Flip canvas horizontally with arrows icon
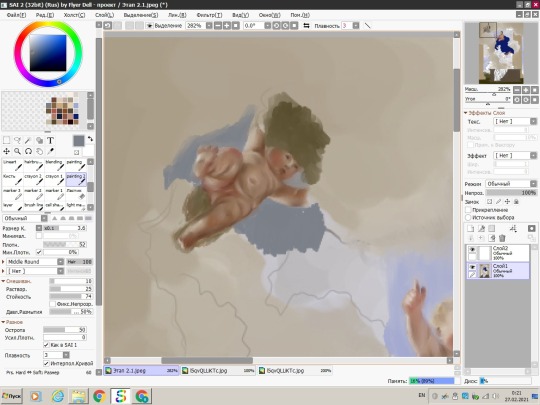The width and height of the screenshot is (540, 405). click(x=306, y=25)
